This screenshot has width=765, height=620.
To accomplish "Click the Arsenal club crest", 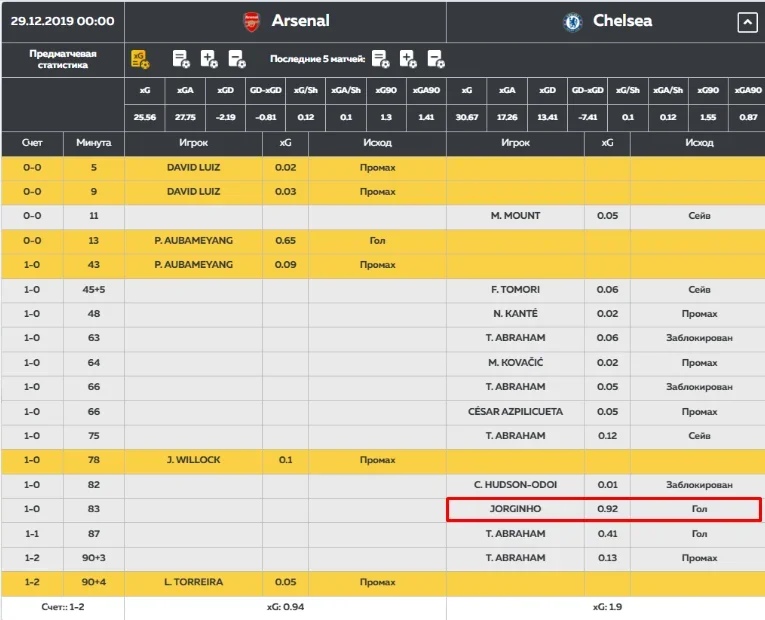I will [x=253, y=21].
